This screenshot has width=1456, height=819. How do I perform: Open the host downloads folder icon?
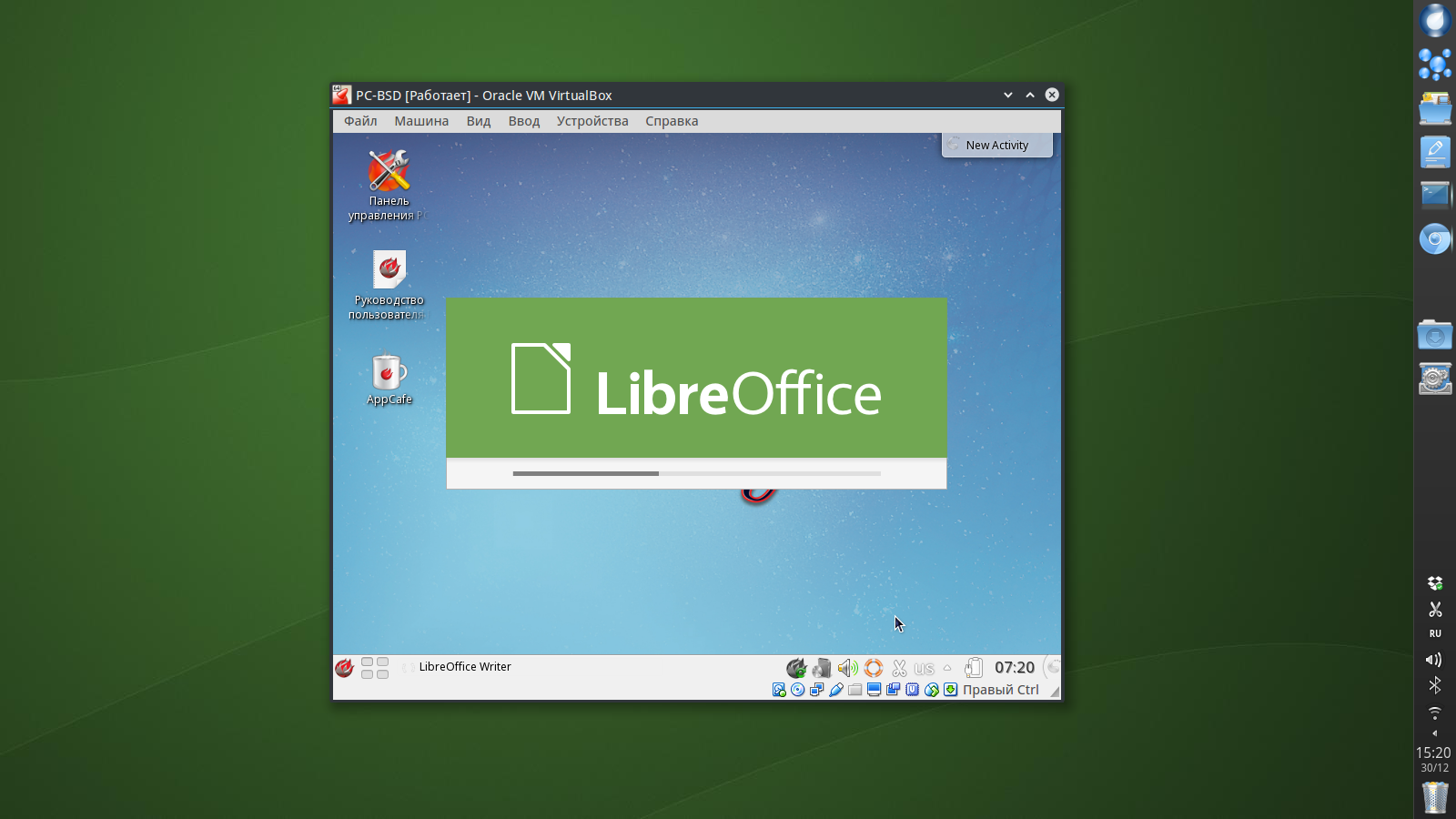[1435, 335]
